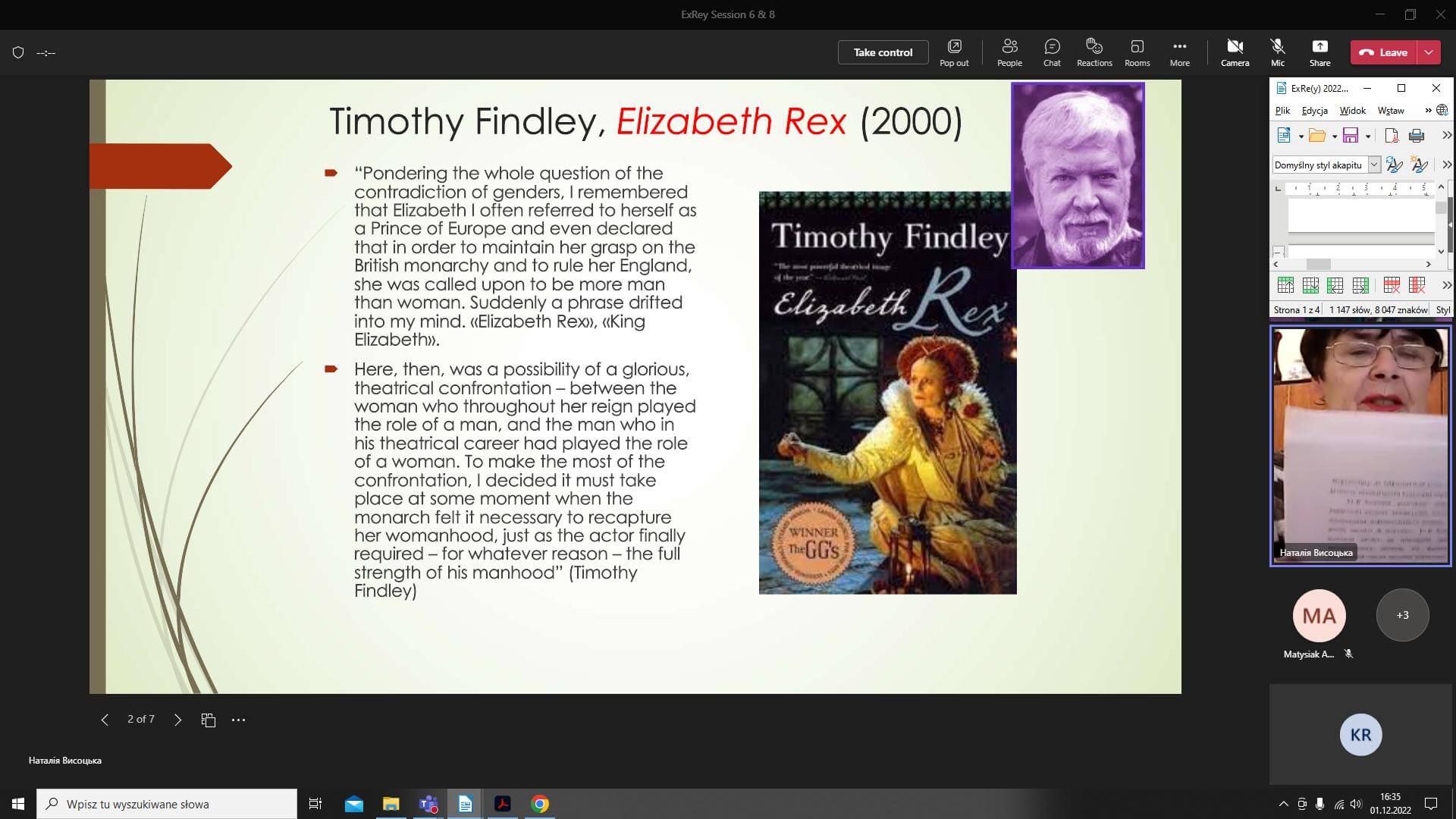
Task: Click the globe update icon in Writer
Action: coord(1442,111)
